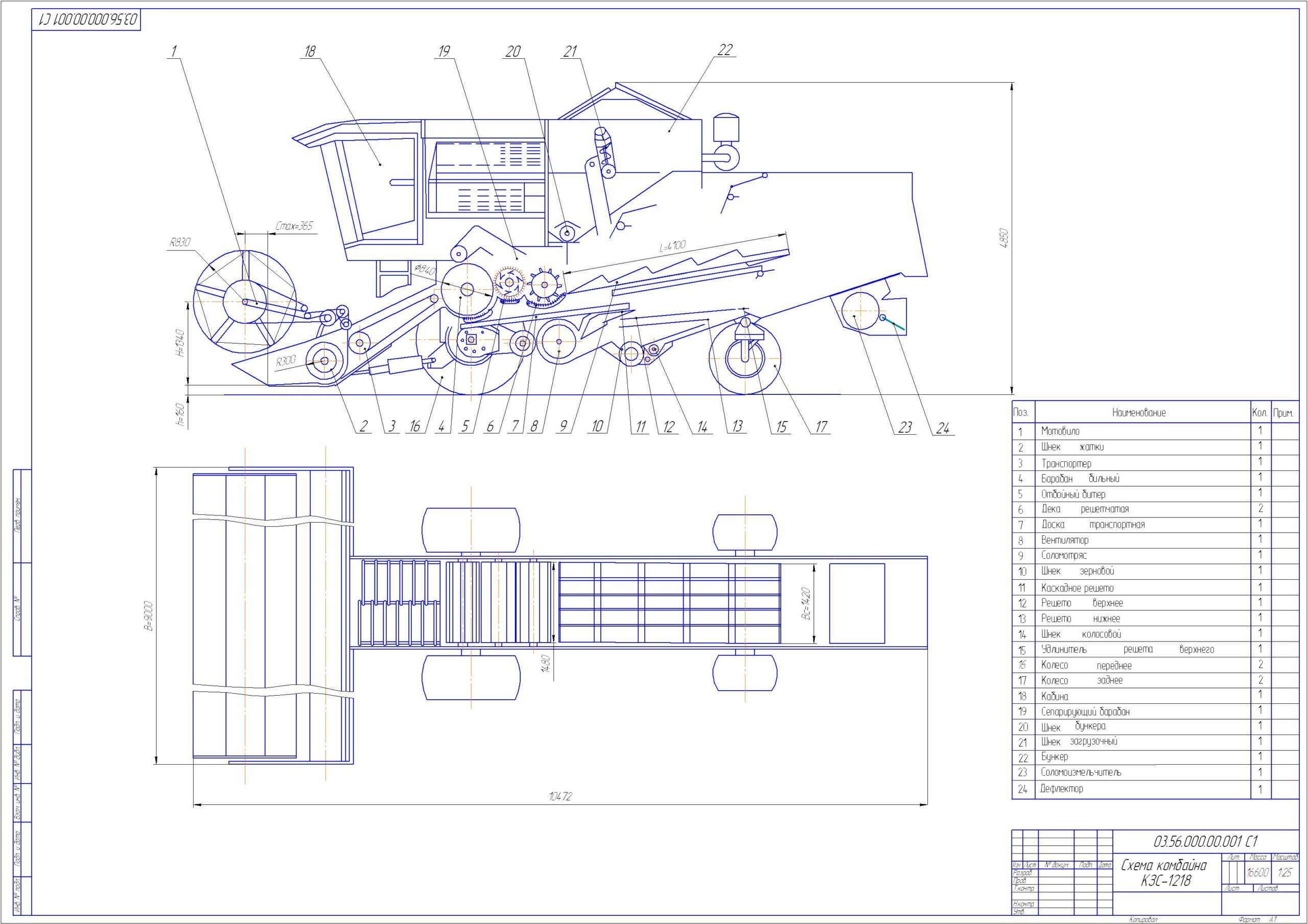This screenshot has height=924, width=1308.
Task: Click the 'h=160' dimension text
Action: pos(180,415)
